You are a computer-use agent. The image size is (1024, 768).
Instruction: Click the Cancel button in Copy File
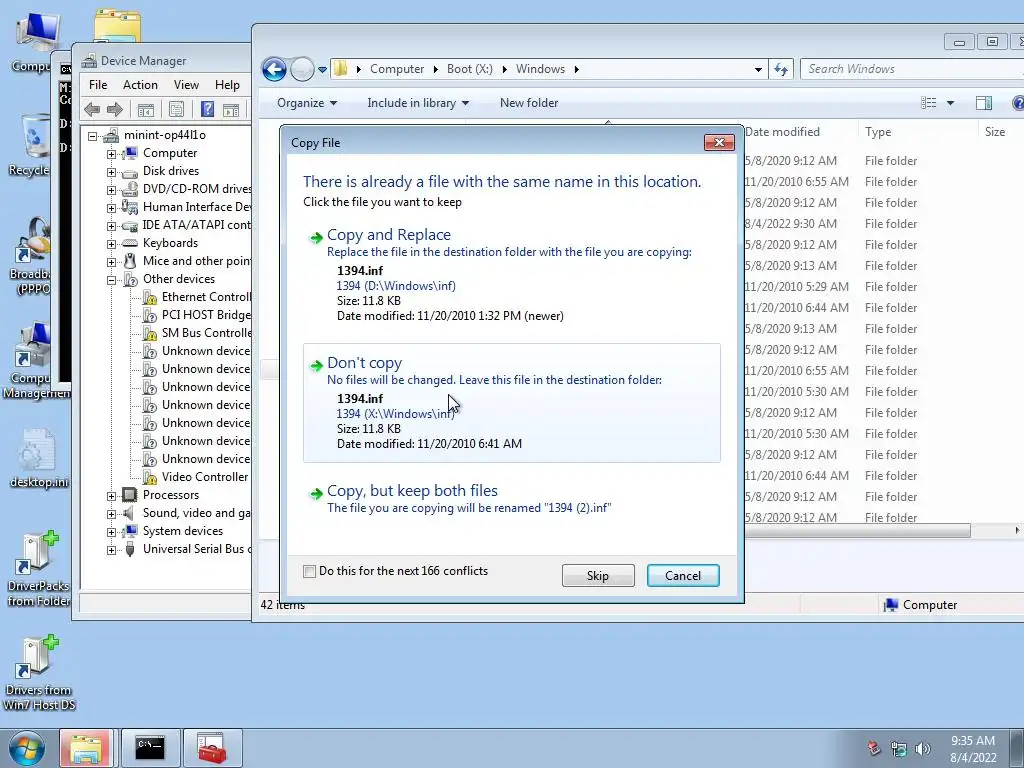coord(683,576)
